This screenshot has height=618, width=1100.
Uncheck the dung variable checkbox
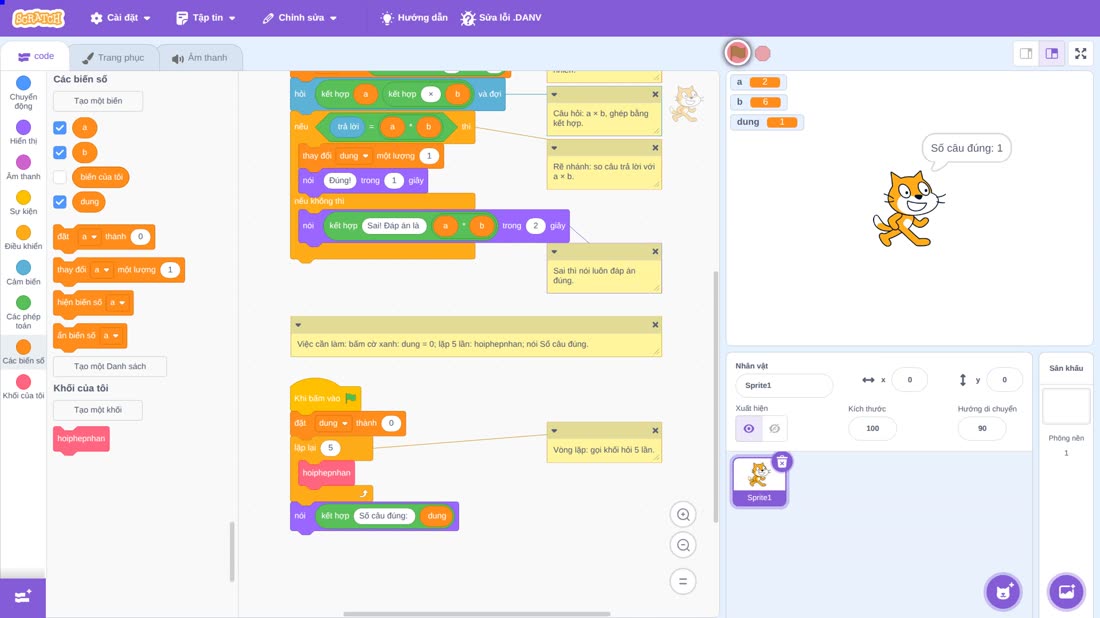[x=60, y=202]
